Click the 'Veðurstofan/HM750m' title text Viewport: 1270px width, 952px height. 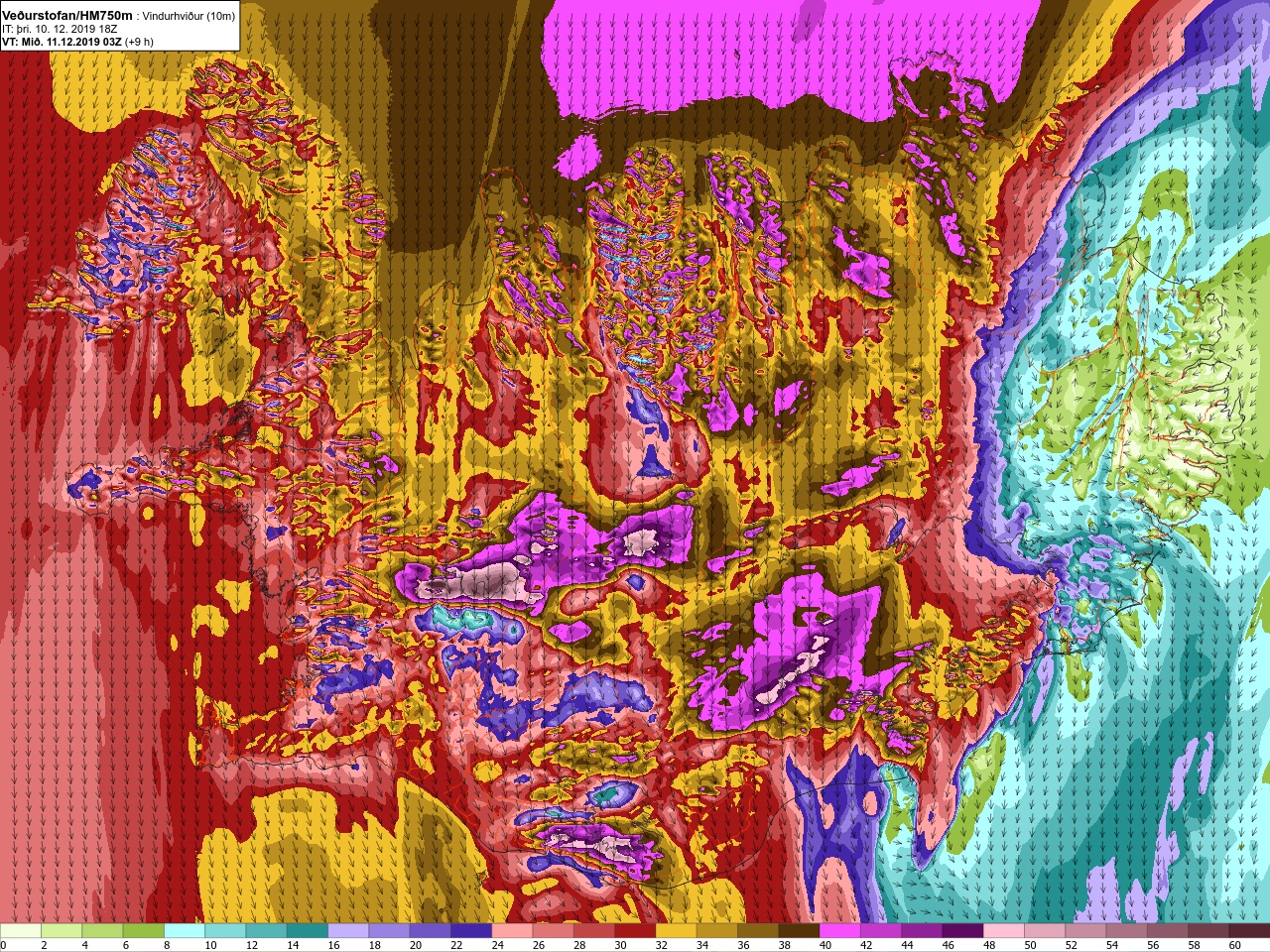coord(67,15)
